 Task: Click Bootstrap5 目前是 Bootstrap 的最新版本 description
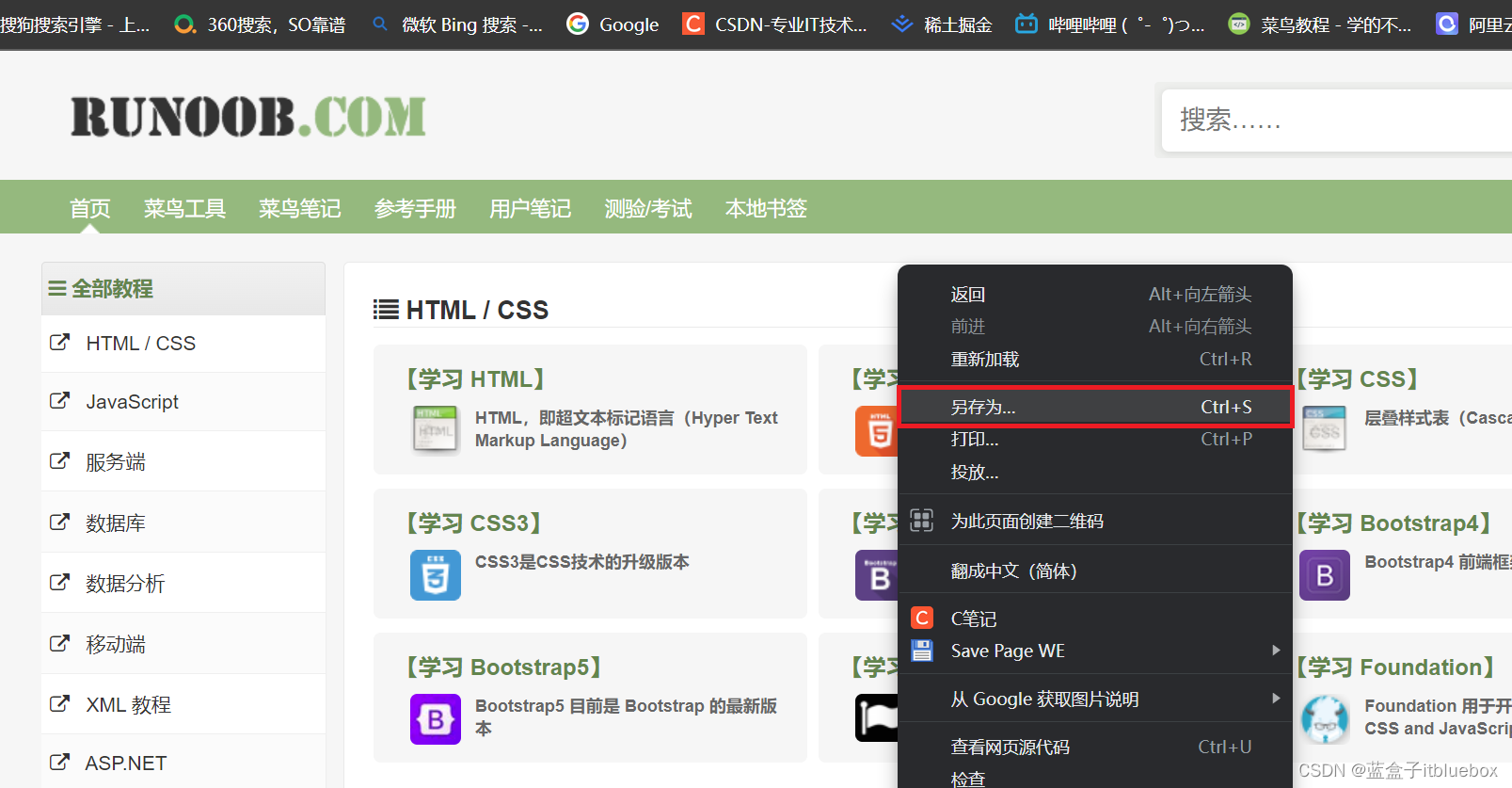coord(627,716)
